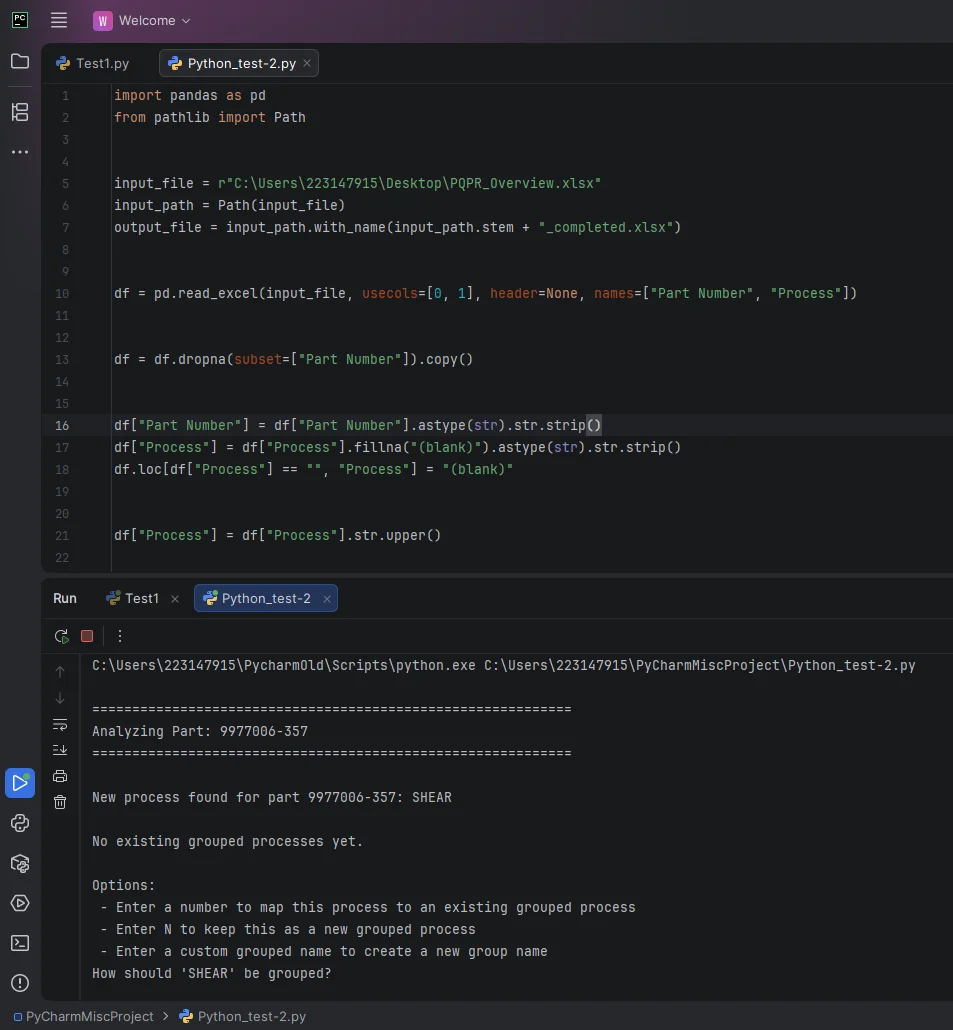Show more tool windows ellipsis
Screen dimensions: 953x1030
(x=20, y=152)
